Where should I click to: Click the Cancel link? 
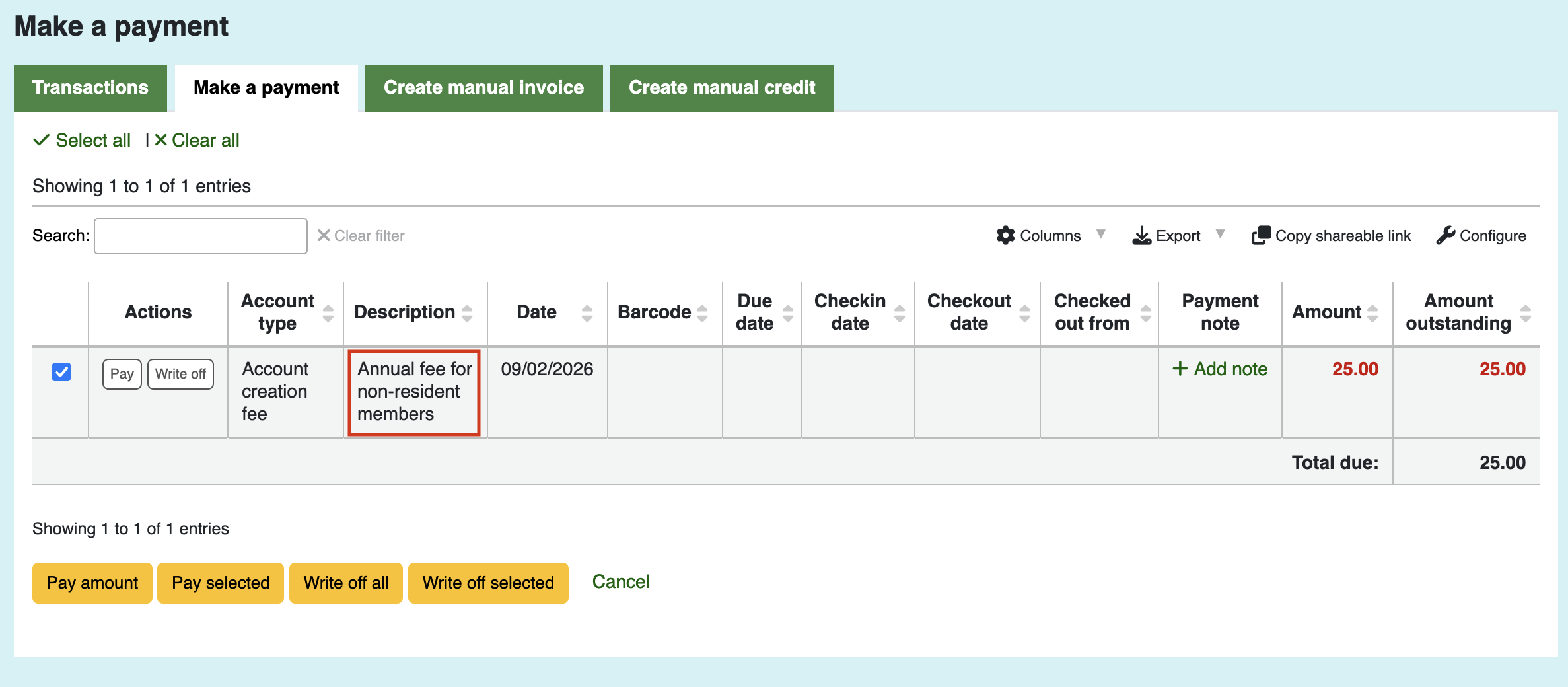coord(620,582)
